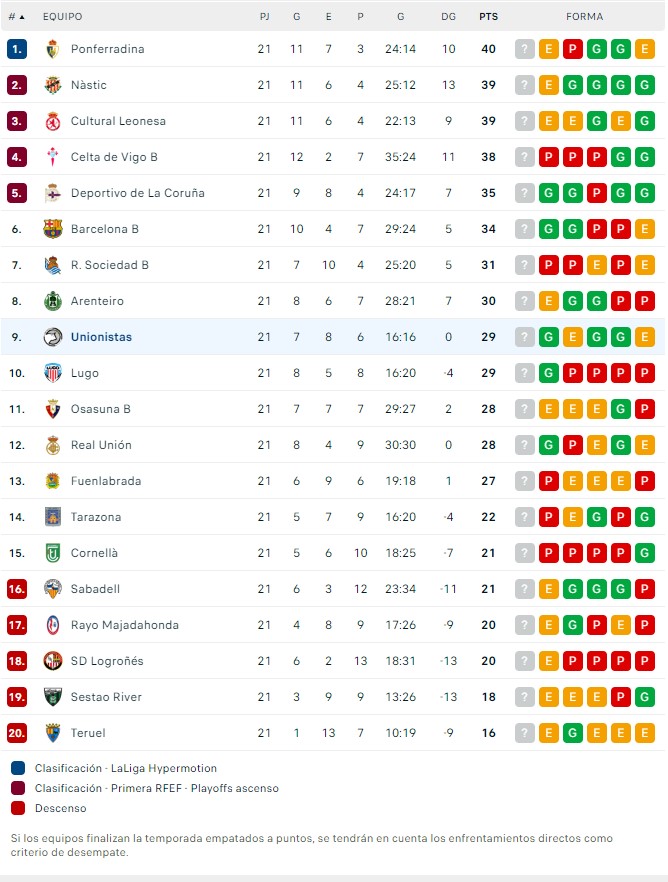This screenshot has width=668, height=882.
Task: Click the red P form badge in Sabadell's row
Action: [x=645, y=589]
